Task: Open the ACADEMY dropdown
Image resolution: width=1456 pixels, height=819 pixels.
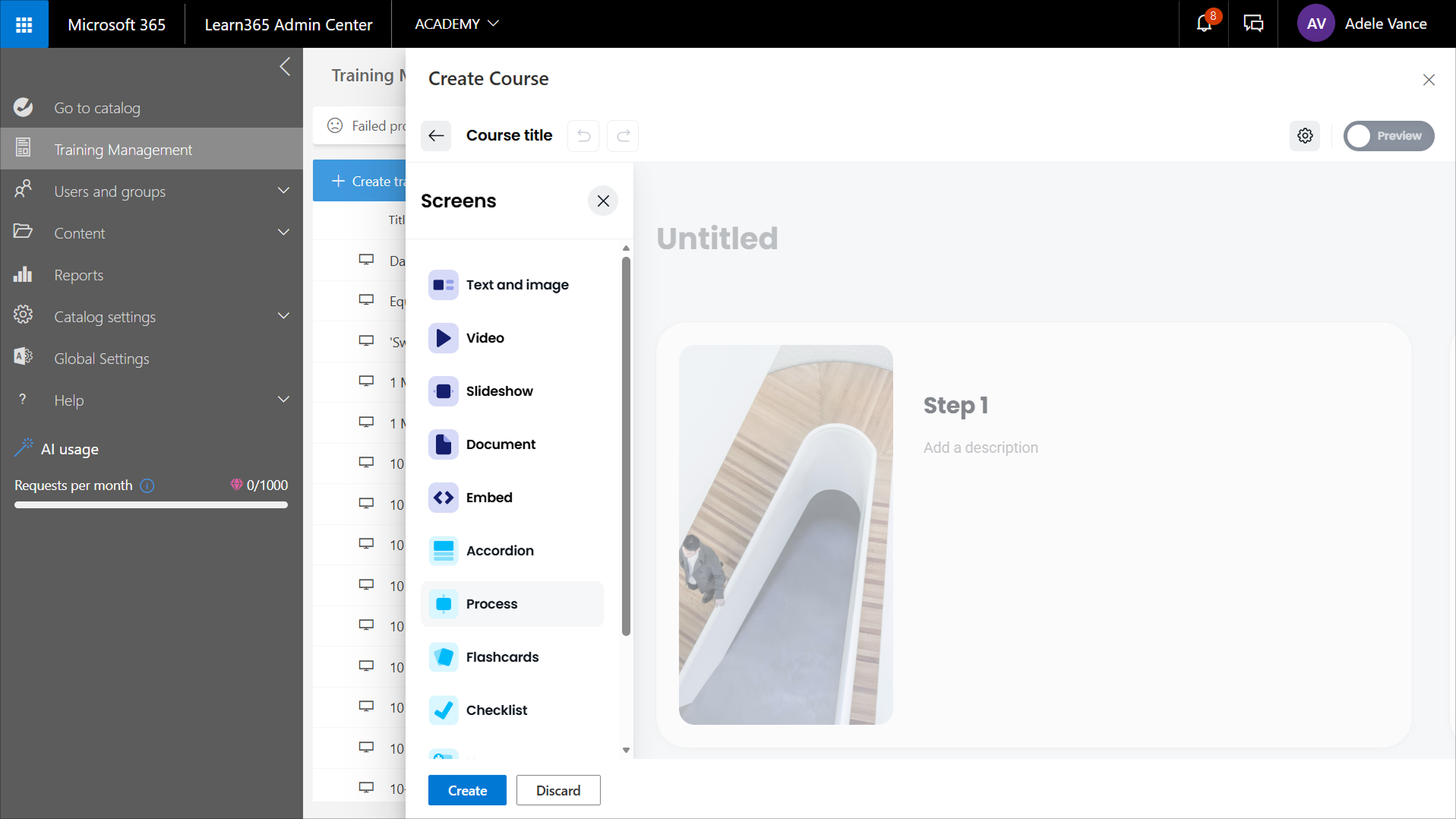Action: [456, 24]
